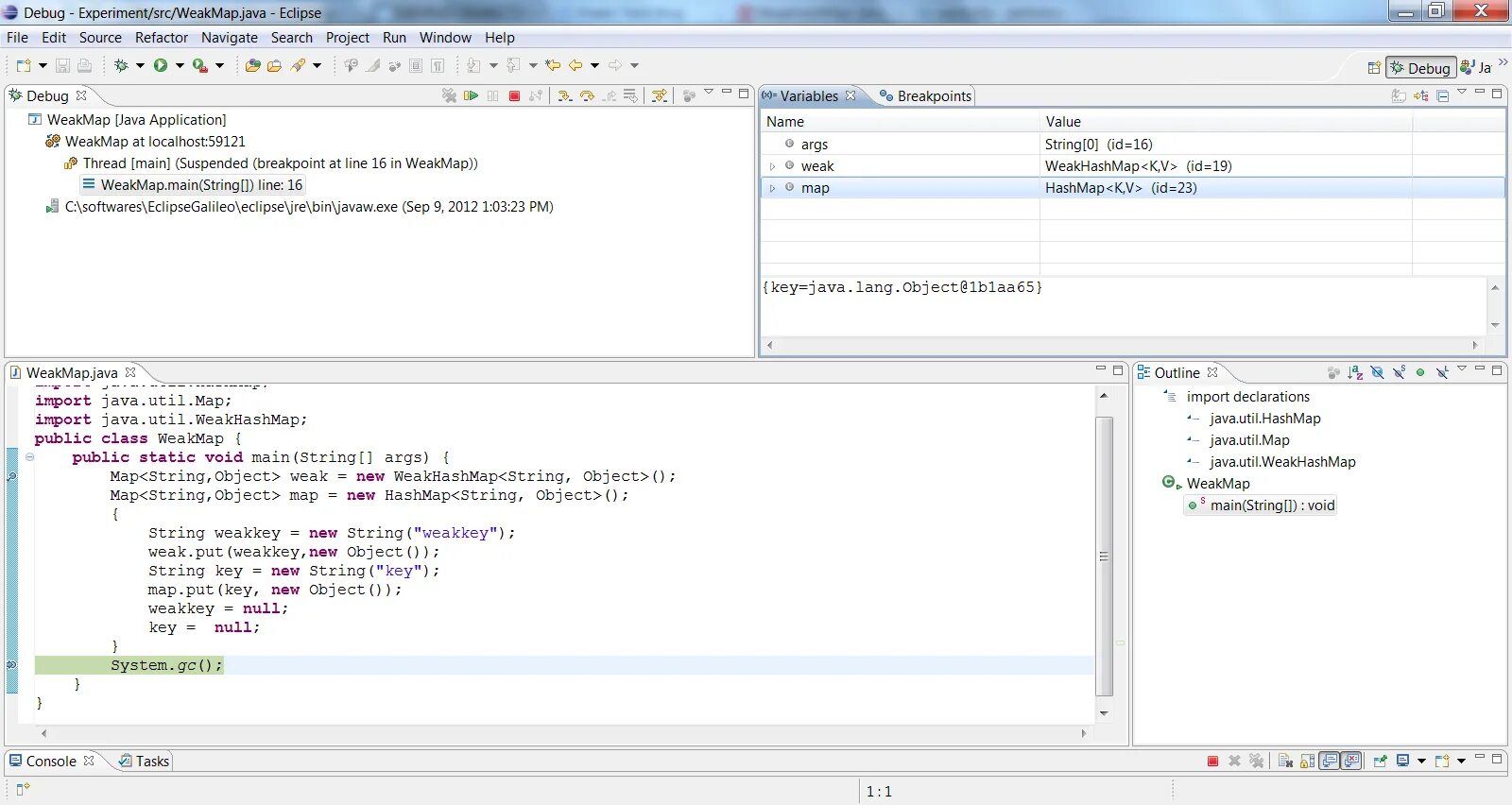Toggle Hide Static Members in Outline

point(1399,372)
